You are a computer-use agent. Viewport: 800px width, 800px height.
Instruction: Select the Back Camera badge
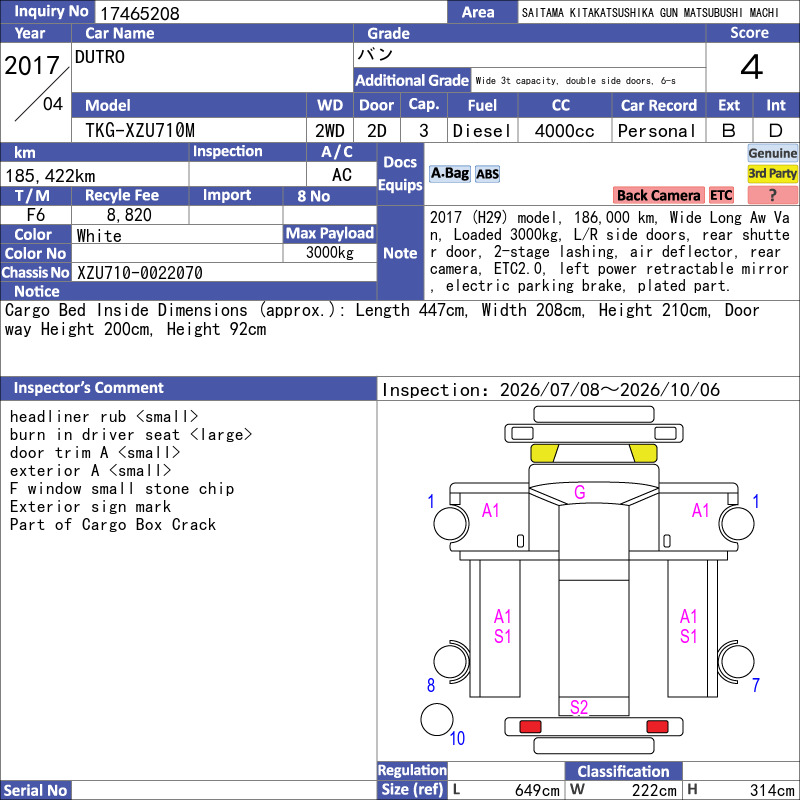(x=659, y=195)
